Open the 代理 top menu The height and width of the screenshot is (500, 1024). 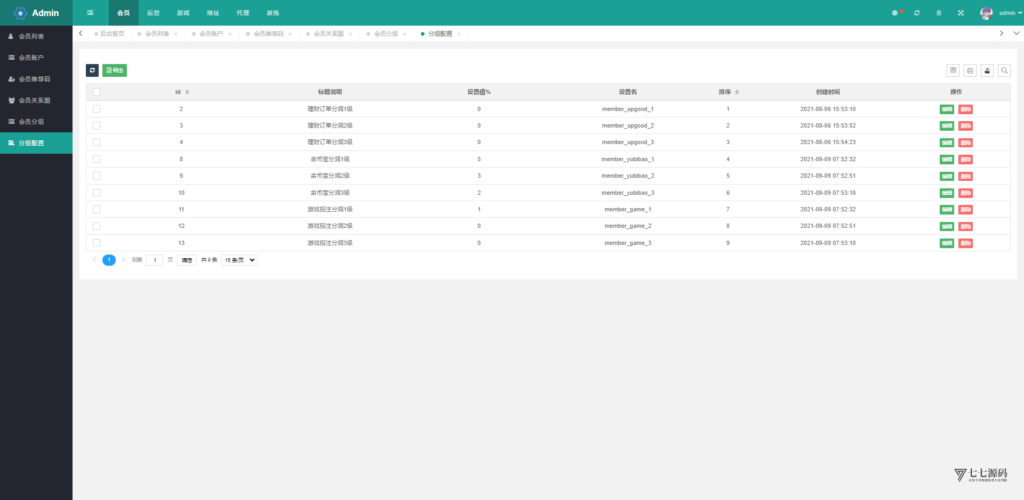point(243,13)
